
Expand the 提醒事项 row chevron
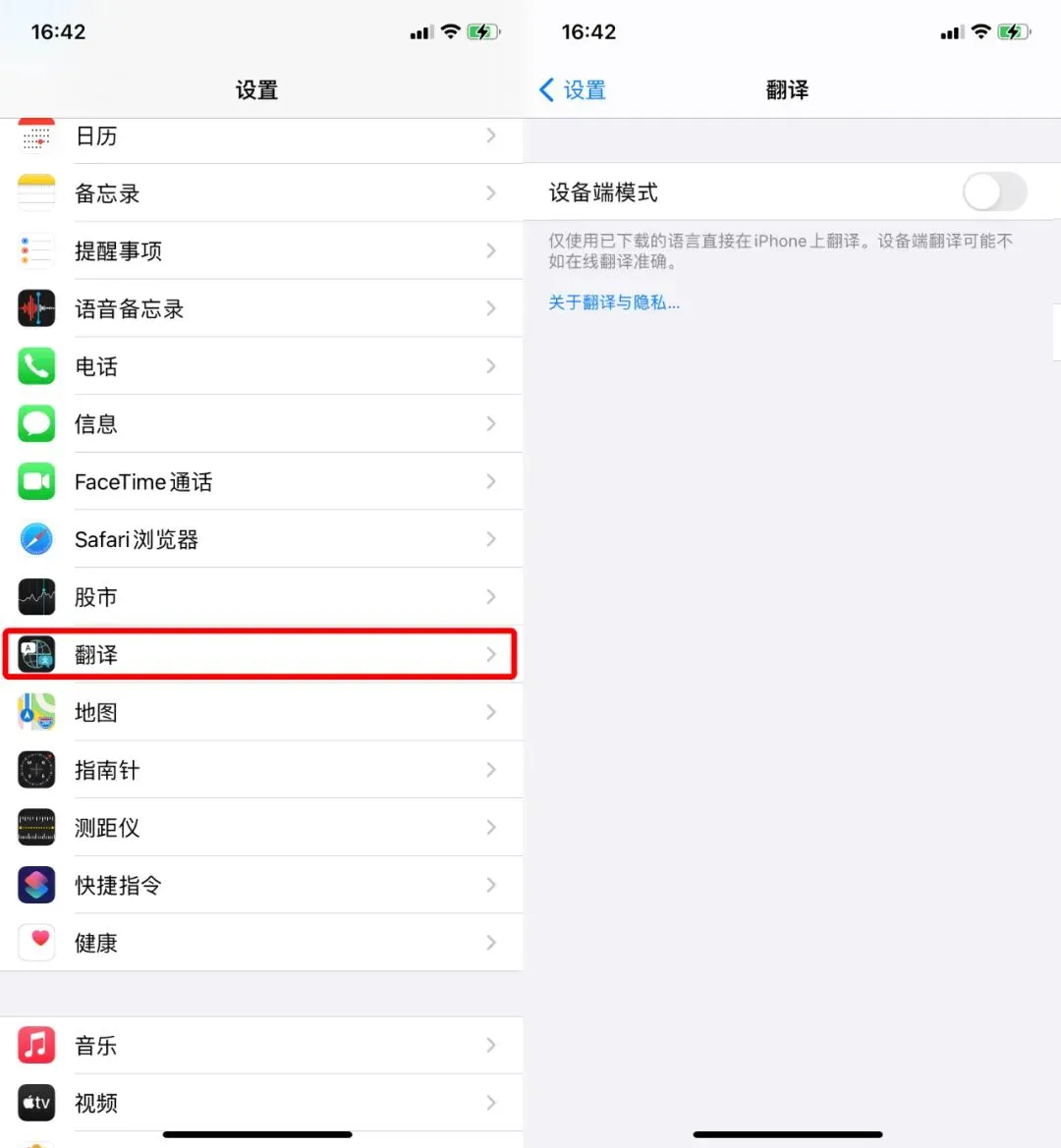coord(490,251)
